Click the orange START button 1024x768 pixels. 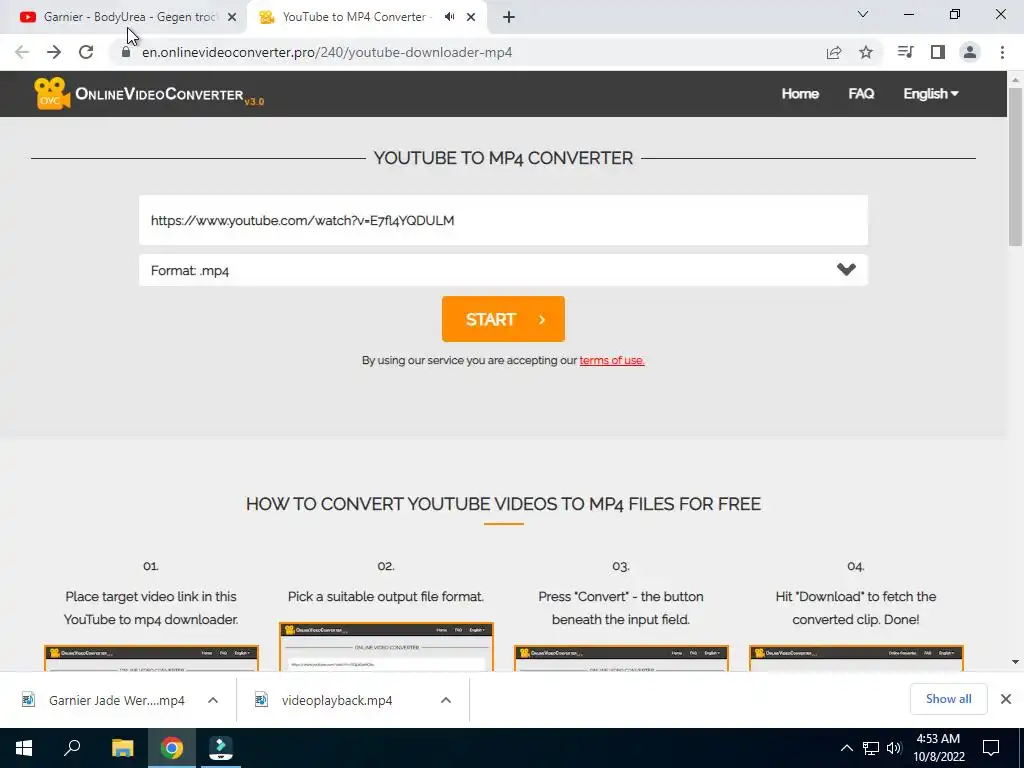[x=503, y=319]
